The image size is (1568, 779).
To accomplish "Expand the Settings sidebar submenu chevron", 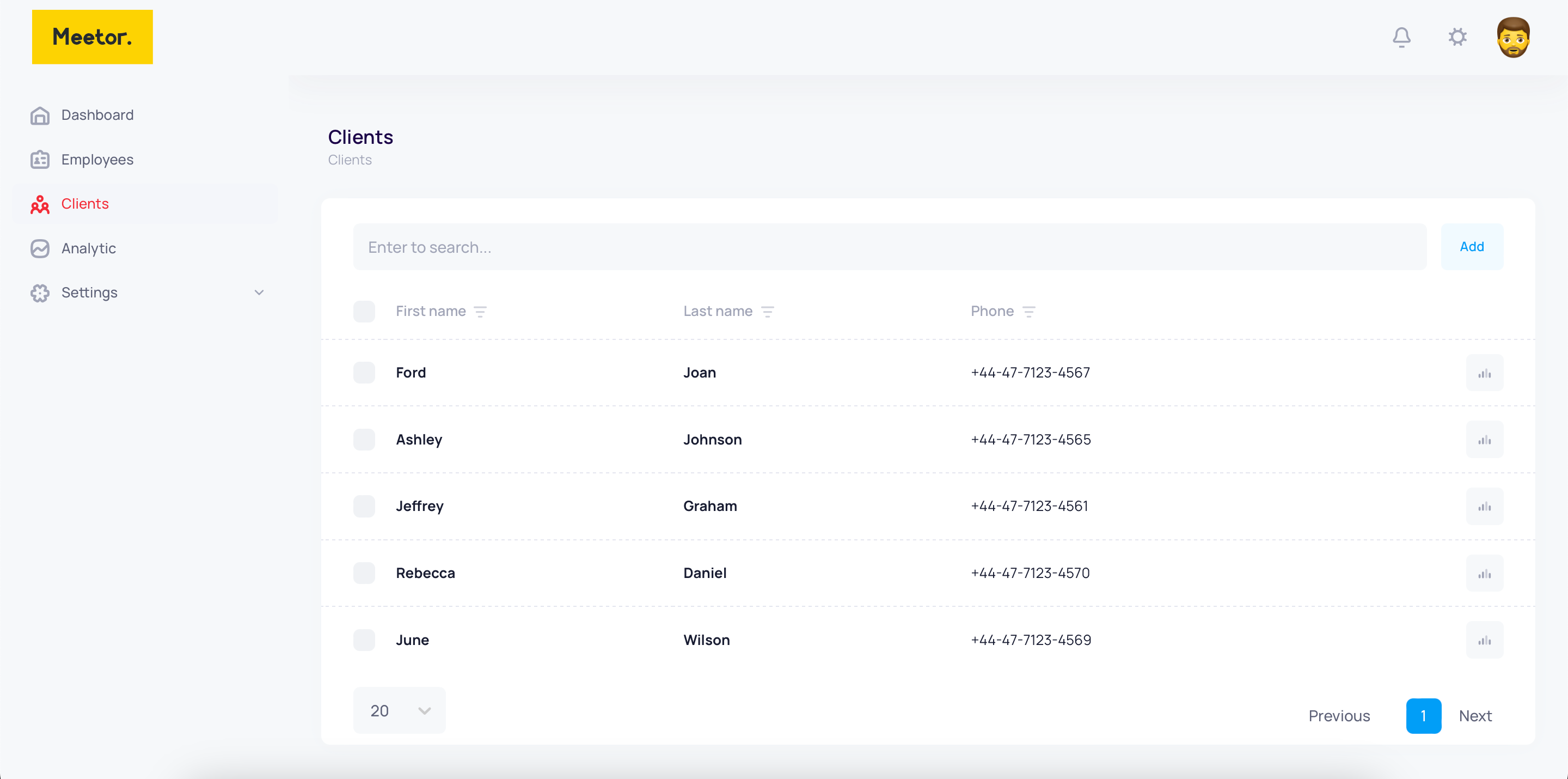I will point(259,293).
